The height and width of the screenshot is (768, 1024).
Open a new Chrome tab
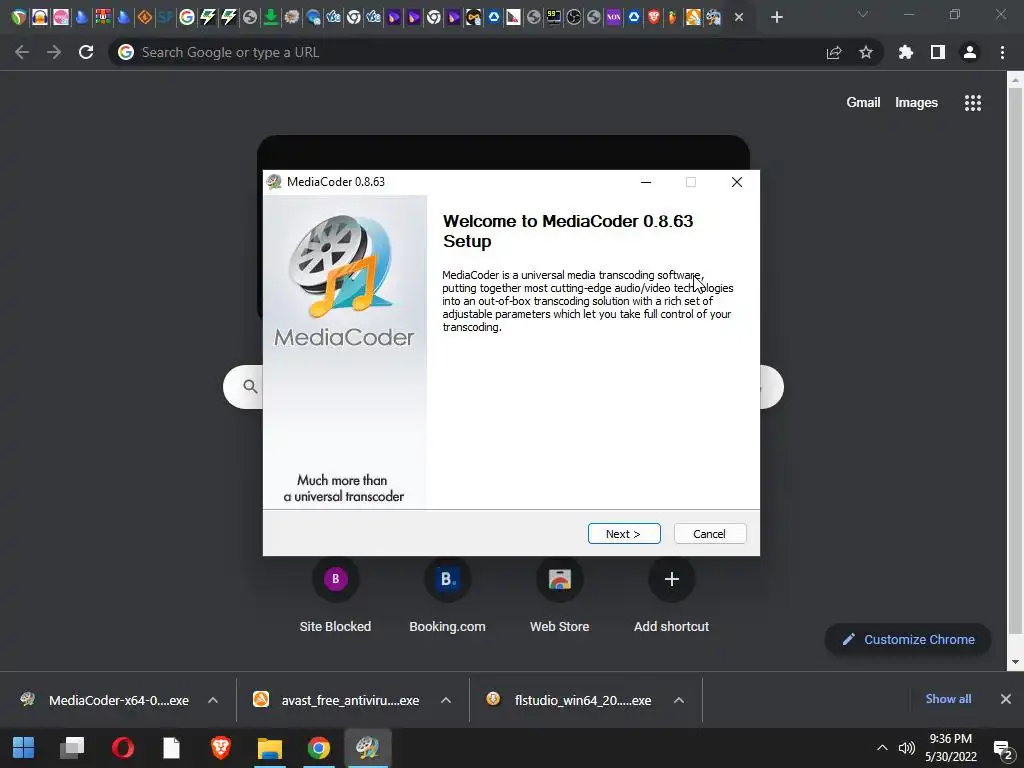click(x=776, y=17)
